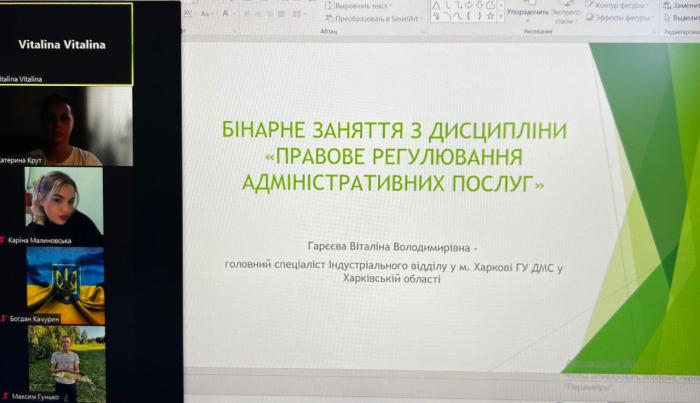
Task: Click muted mic icon beside Богдан Камурин
Action: [x=4, y=319]
